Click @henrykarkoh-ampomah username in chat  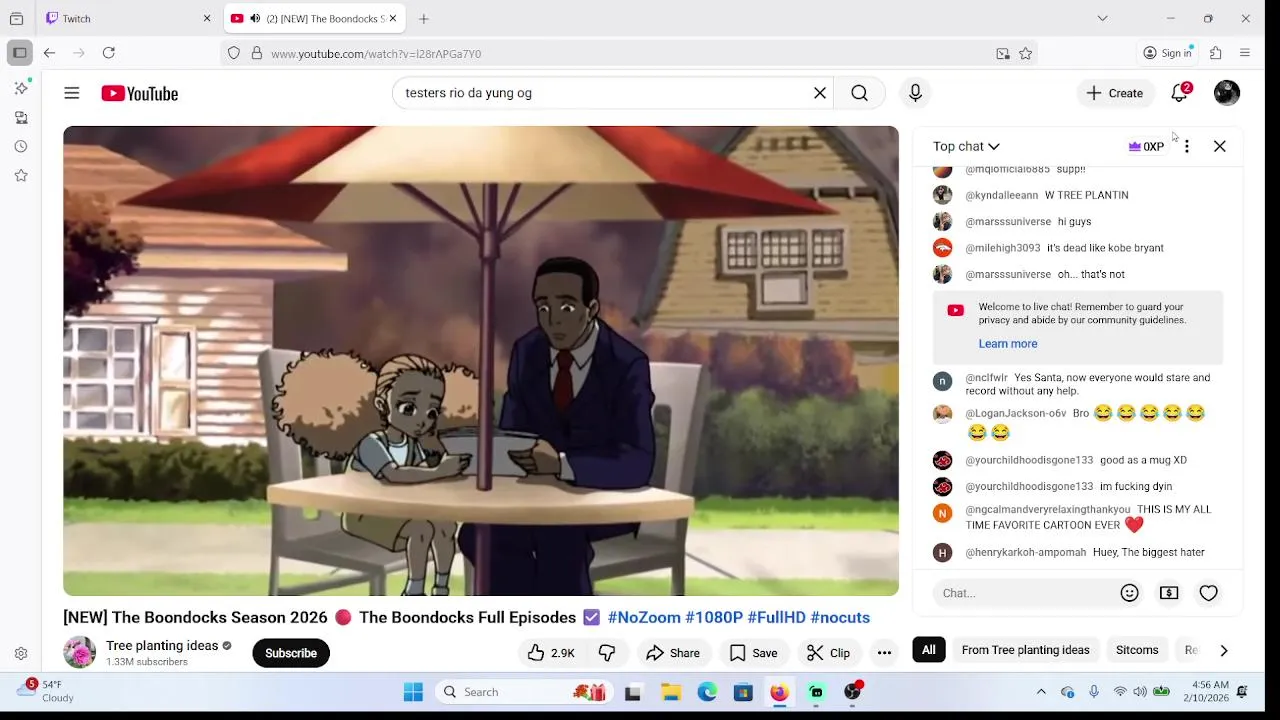point(1025,552)
